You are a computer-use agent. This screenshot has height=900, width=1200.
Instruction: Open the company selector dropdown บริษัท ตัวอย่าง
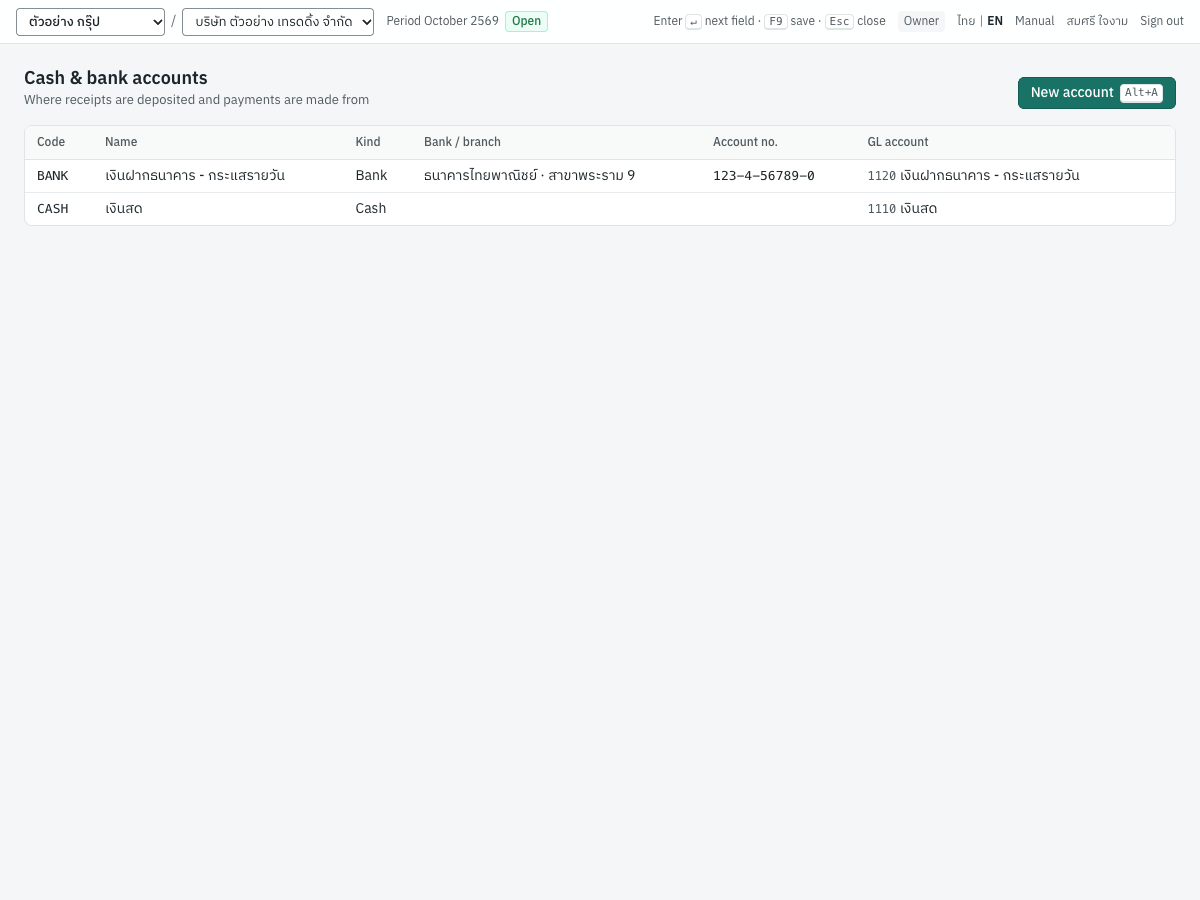(x=278, y=22)
